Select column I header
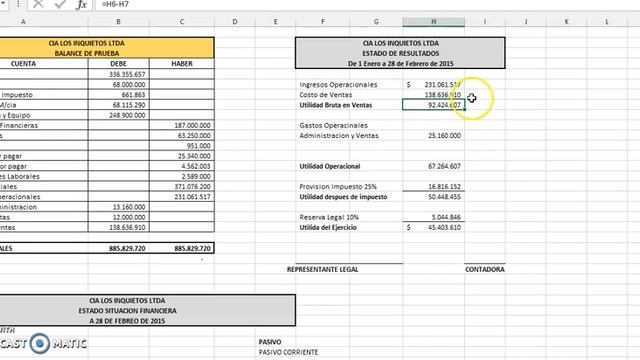This screenshot has height=360, width=640. (x=485, y=22)
